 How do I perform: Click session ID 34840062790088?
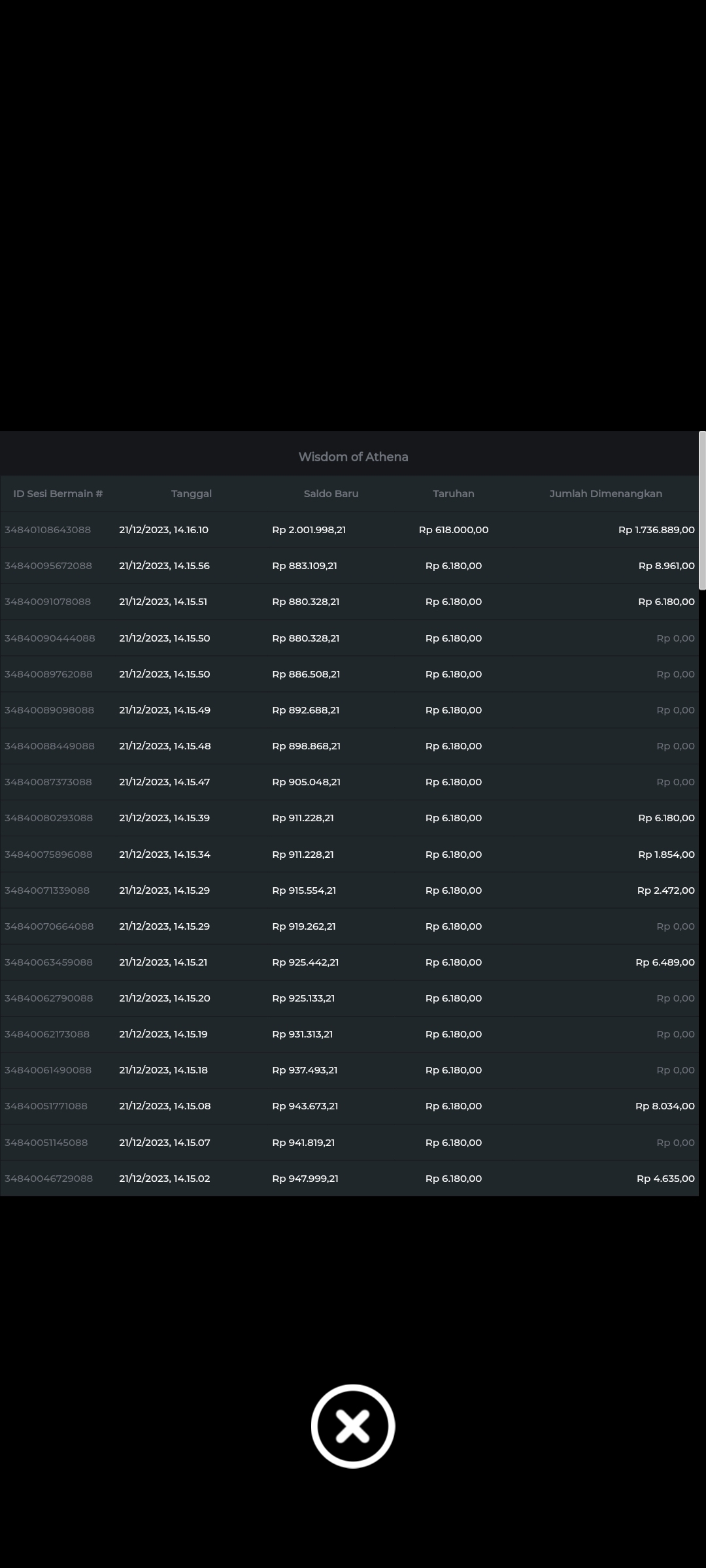point(49,998)
